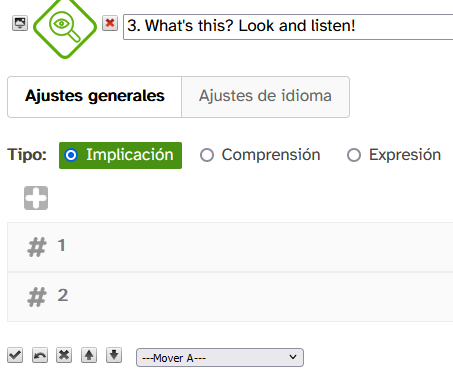Open row number 1 item
The height and width of the screenshot is (386, 453).
pos(230,247)
